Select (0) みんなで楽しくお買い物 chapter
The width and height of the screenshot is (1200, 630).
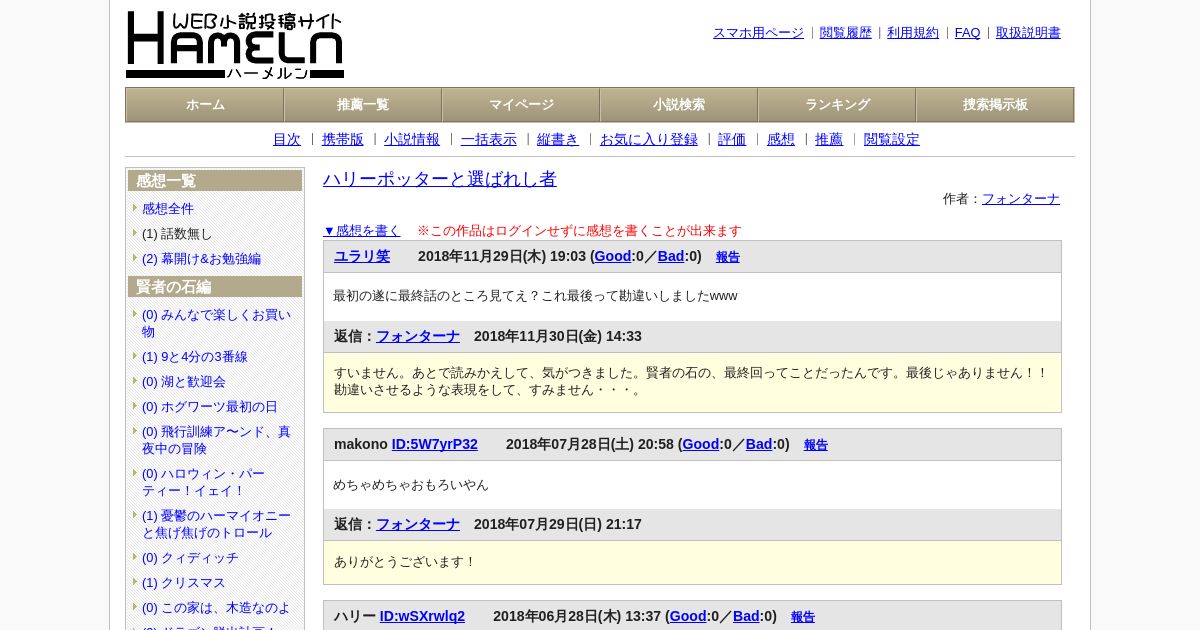pyautogui.click(x=216, y=323)
